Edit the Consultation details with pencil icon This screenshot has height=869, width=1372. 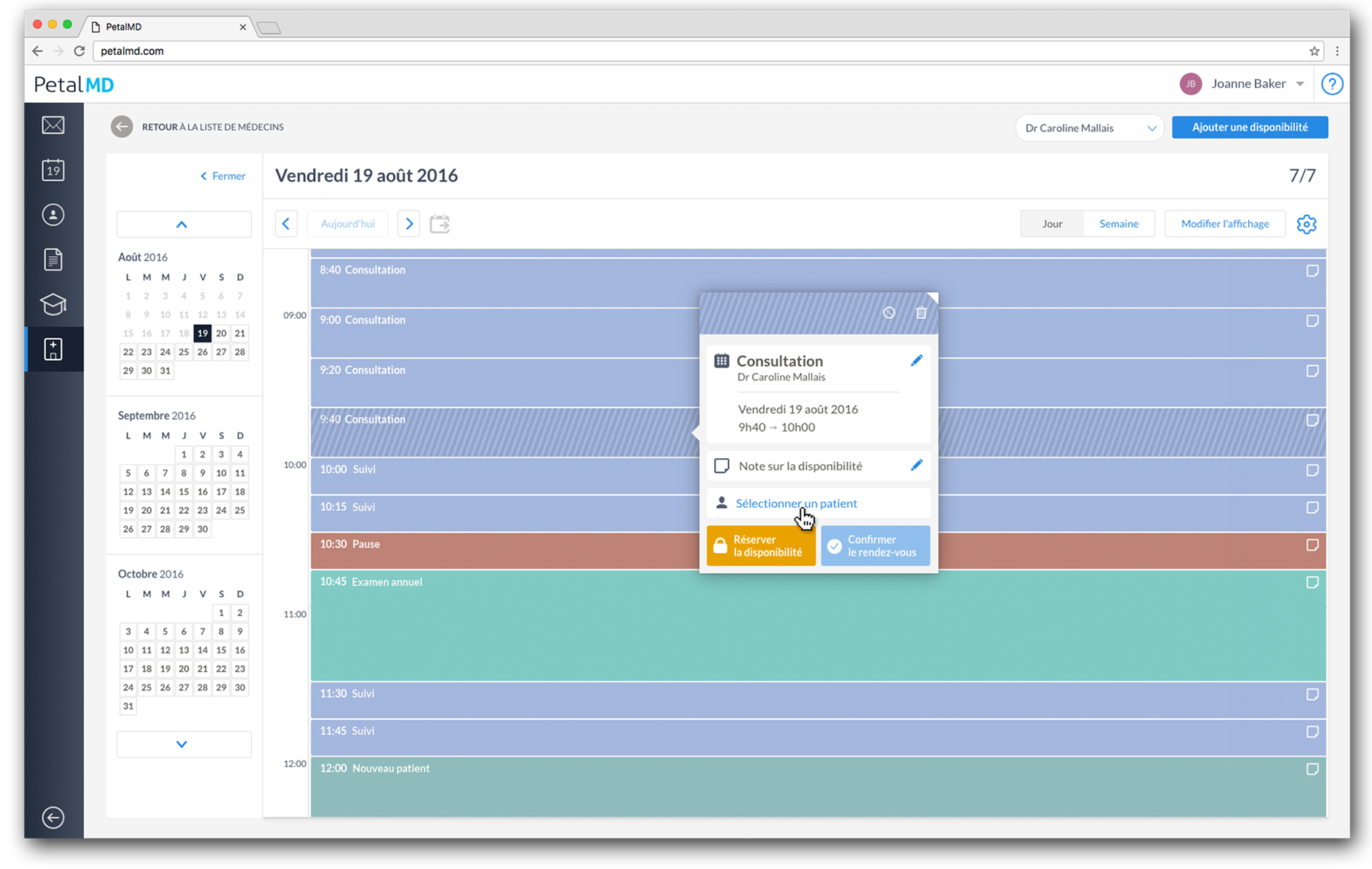917,360
